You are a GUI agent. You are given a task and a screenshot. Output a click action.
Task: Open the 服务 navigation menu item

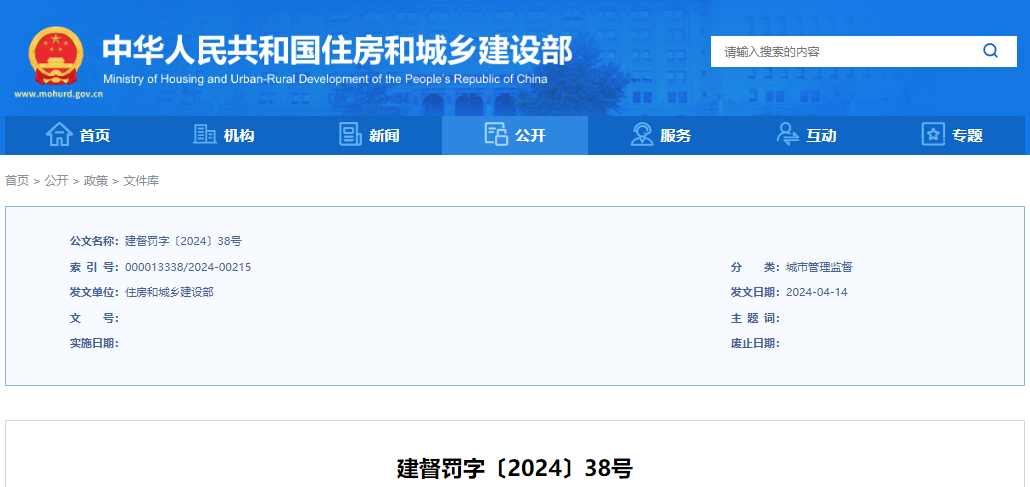point(675,136)
